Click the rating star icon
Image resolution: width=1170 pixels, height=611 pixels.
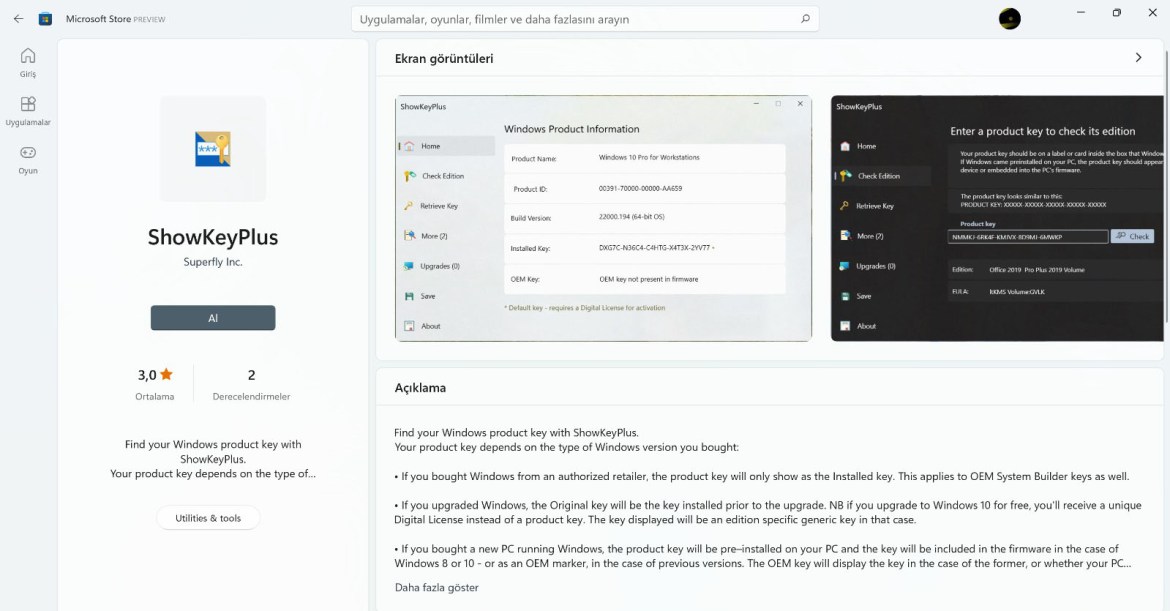tap(166, 375)
